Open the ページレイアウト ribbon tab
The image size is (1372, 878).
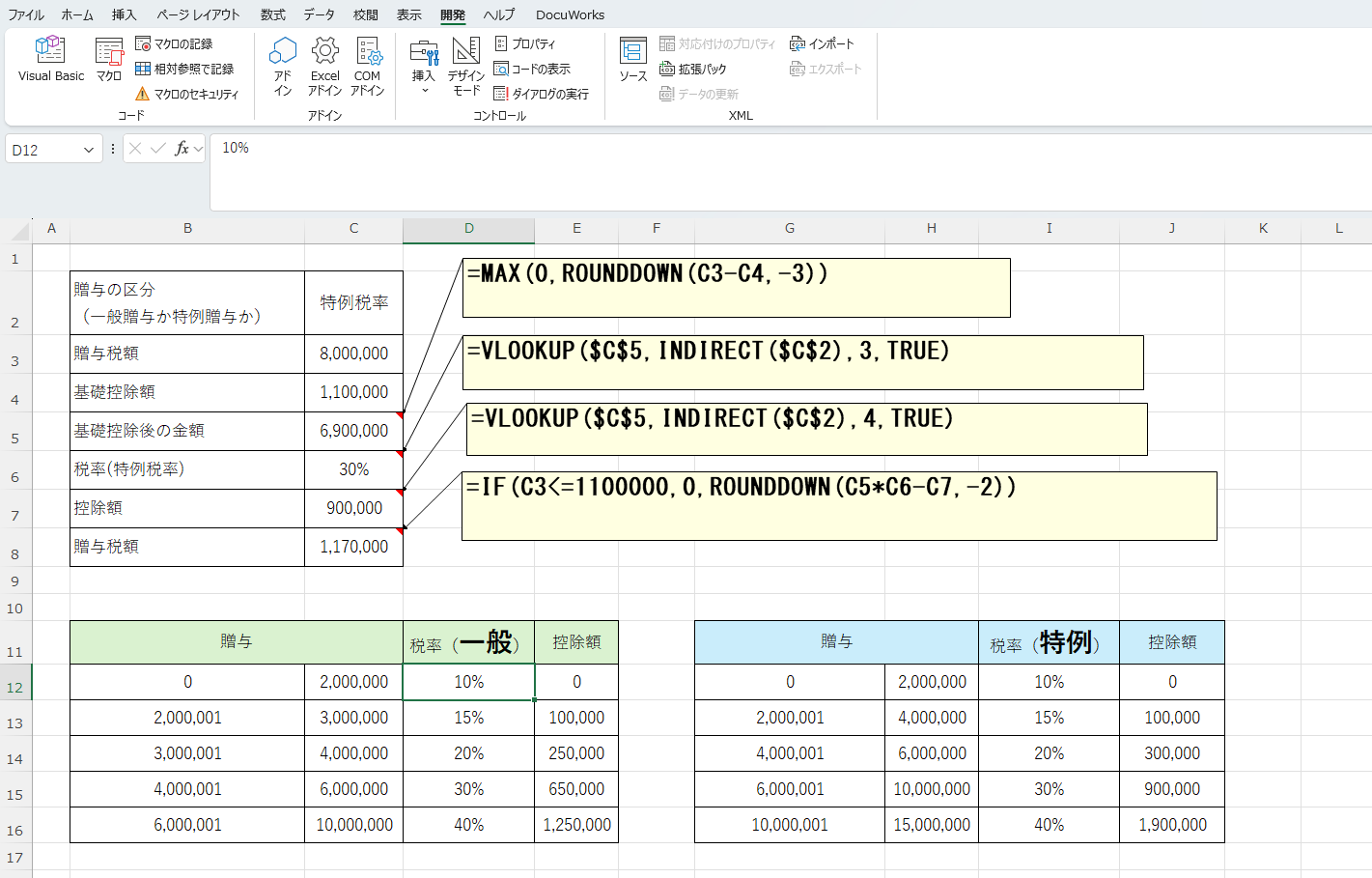[198, 14]
